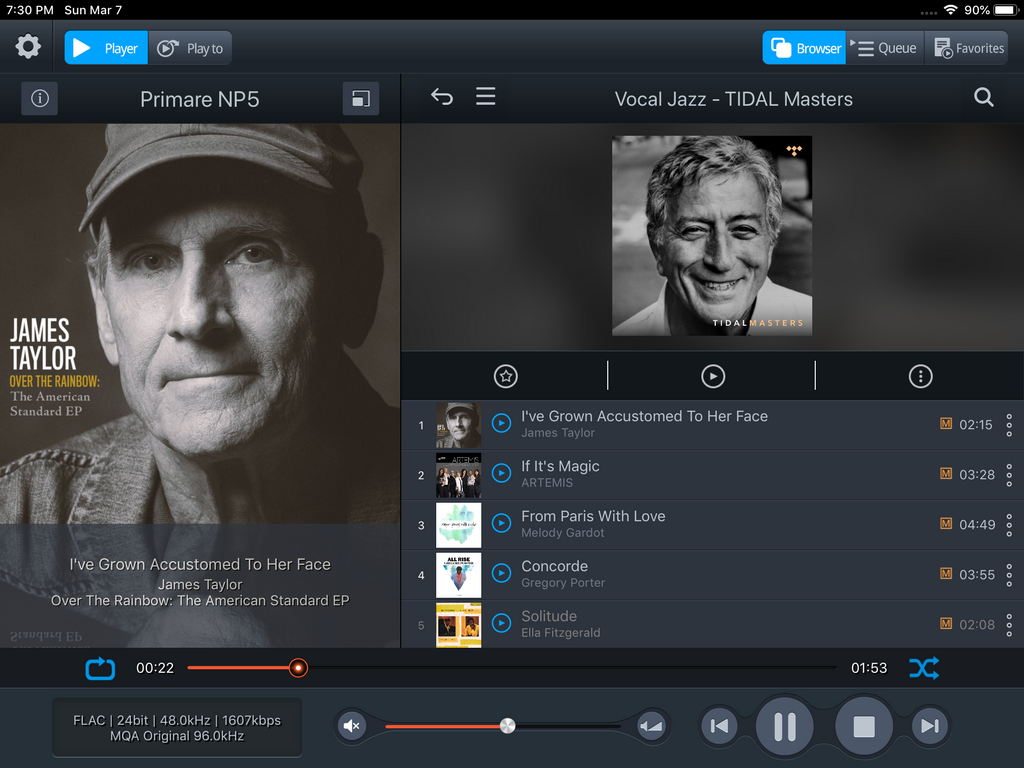
Task: Skip to the previous track
Action: (719, 726)
